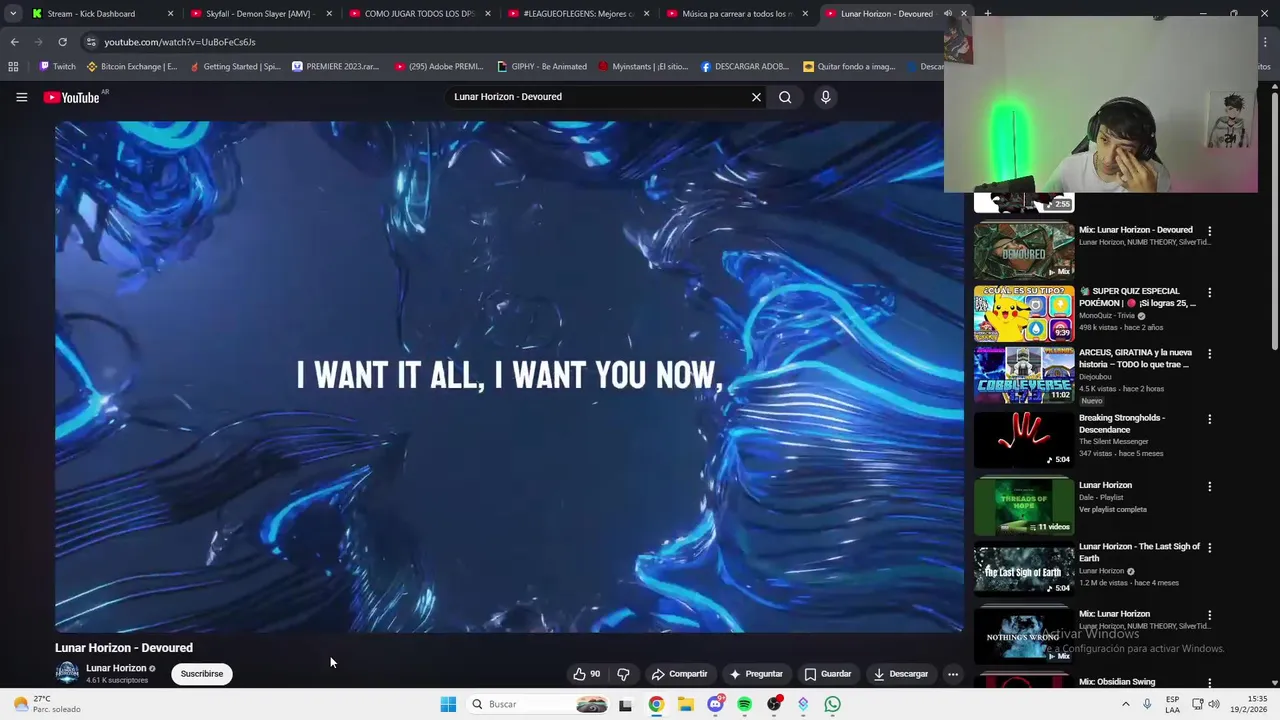Image resolution: width=1280 pixels, height=720 pixels.
Task: Open WhatsApp from the taskbar
Action: (832, 704)
